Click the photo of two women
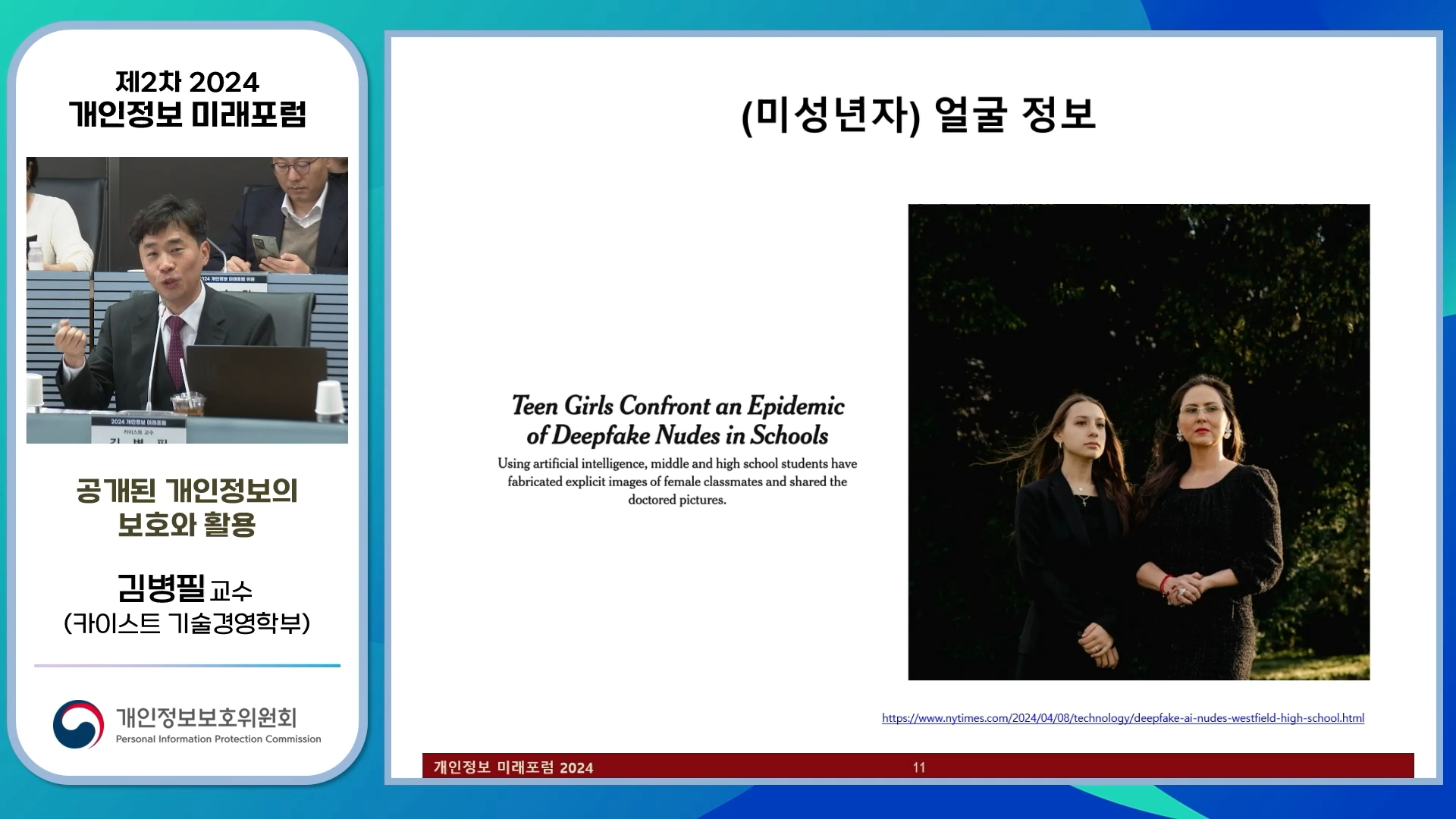The image size is (1456, 819). coord(1139,442)
